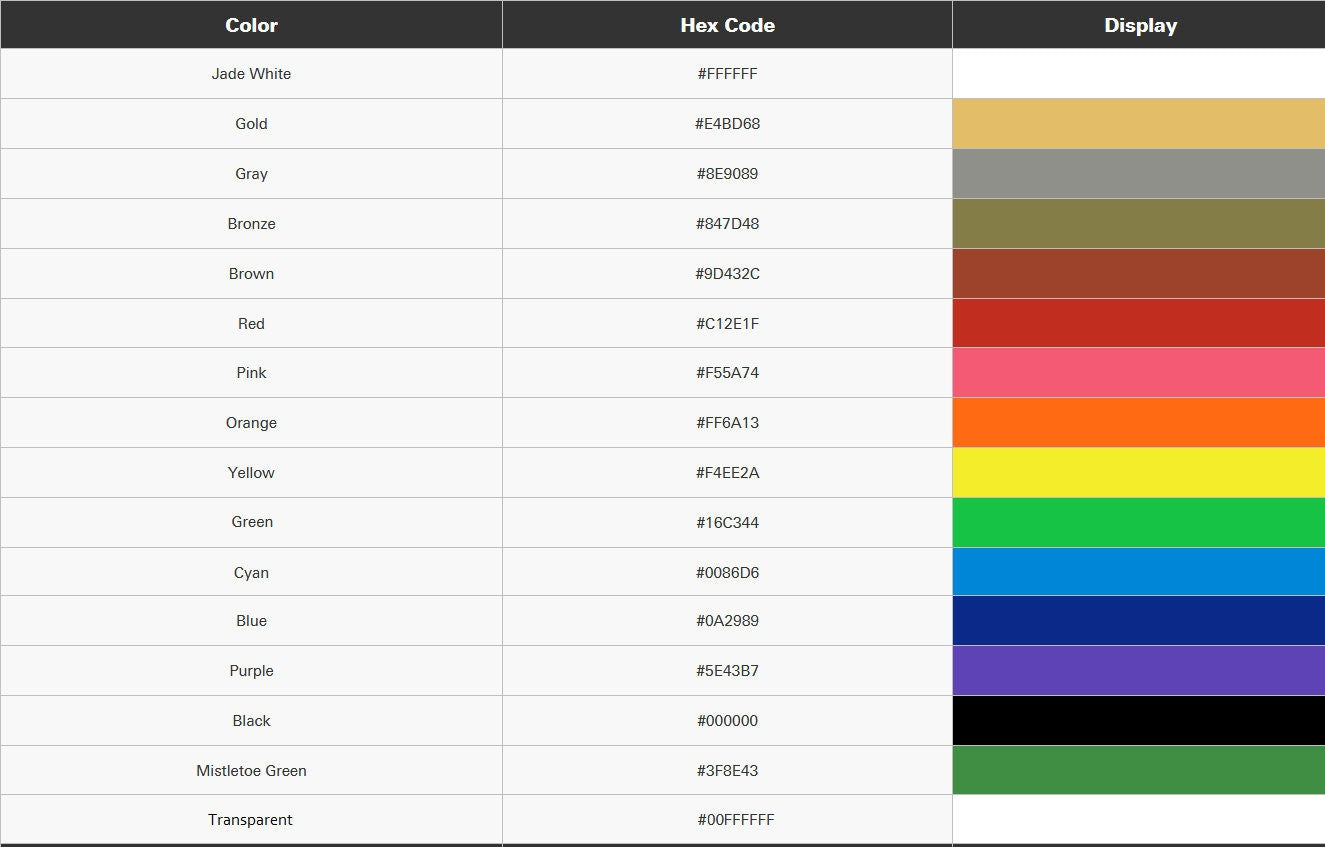
Task: Choose the Yellow color swatch
Action: 1138,472
